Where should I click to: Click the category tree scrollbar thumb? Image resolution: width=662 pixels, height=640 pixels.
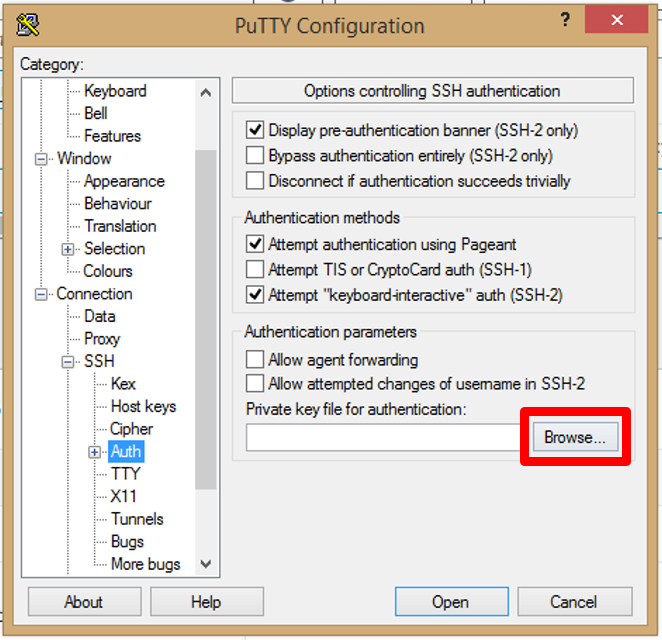coord(206,320)
